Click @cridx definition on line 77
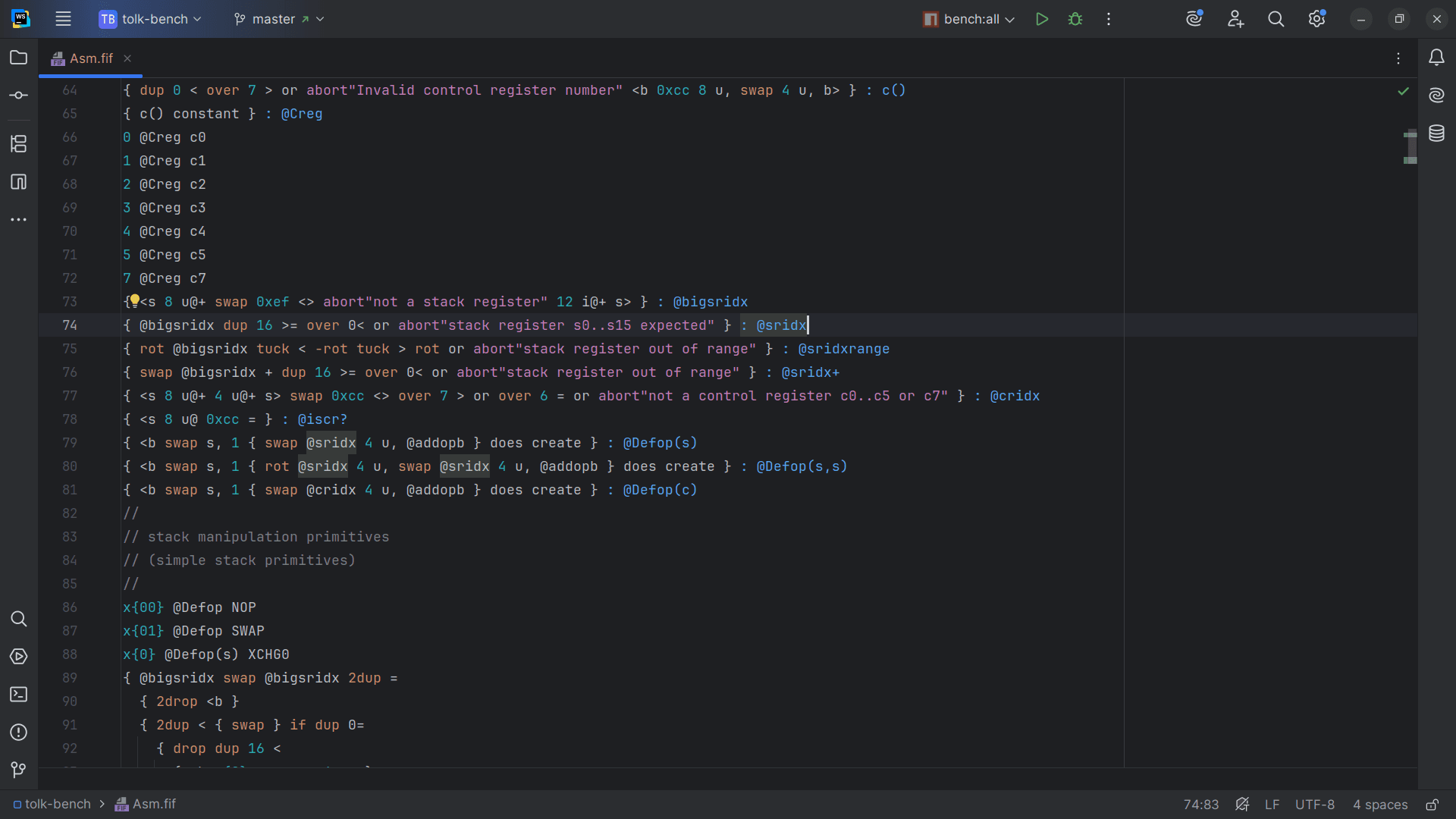 [x=1015, y=396]
